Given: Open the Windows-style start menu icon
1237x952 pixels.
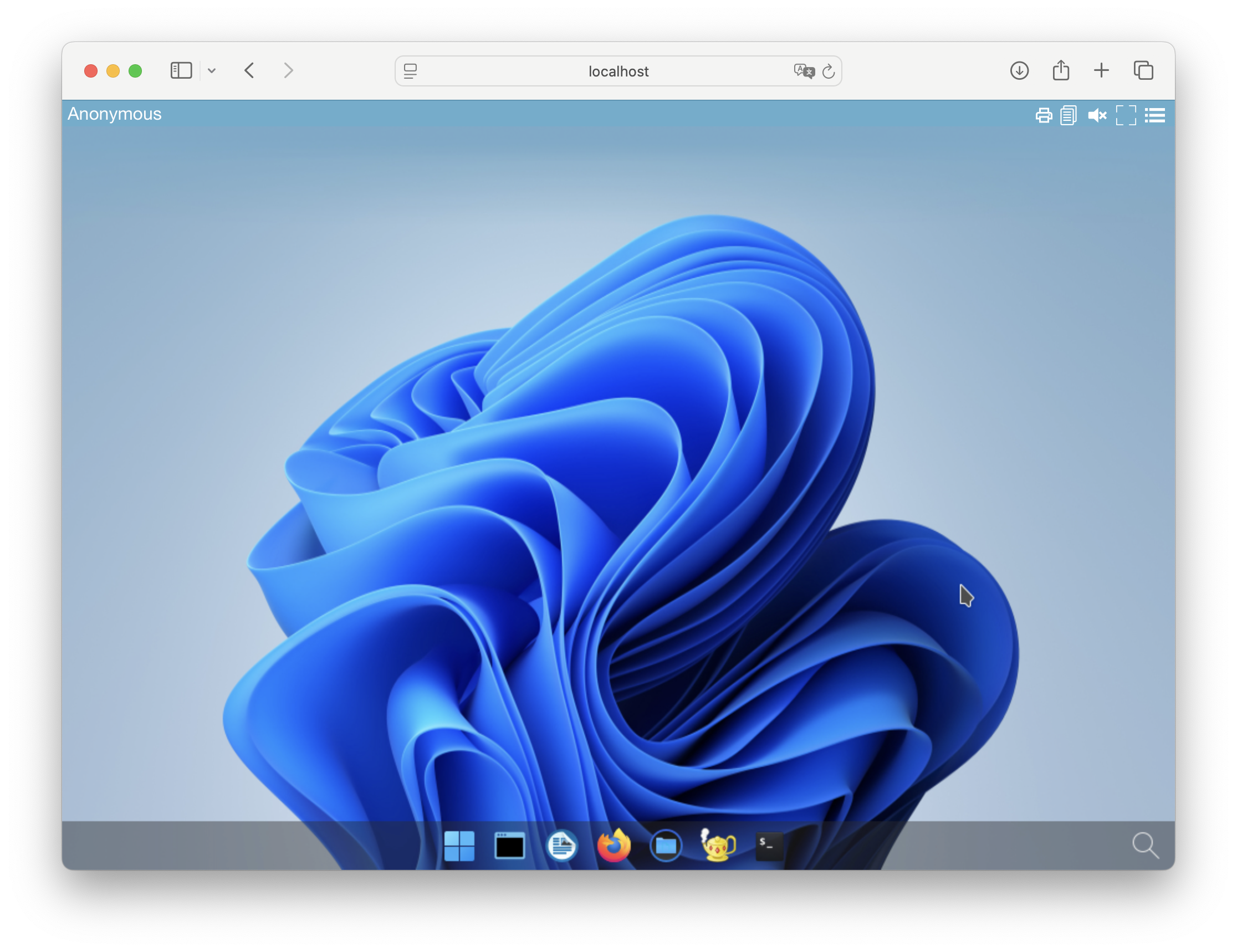Looking at the screenshot, I should click(x=459, y=846).
